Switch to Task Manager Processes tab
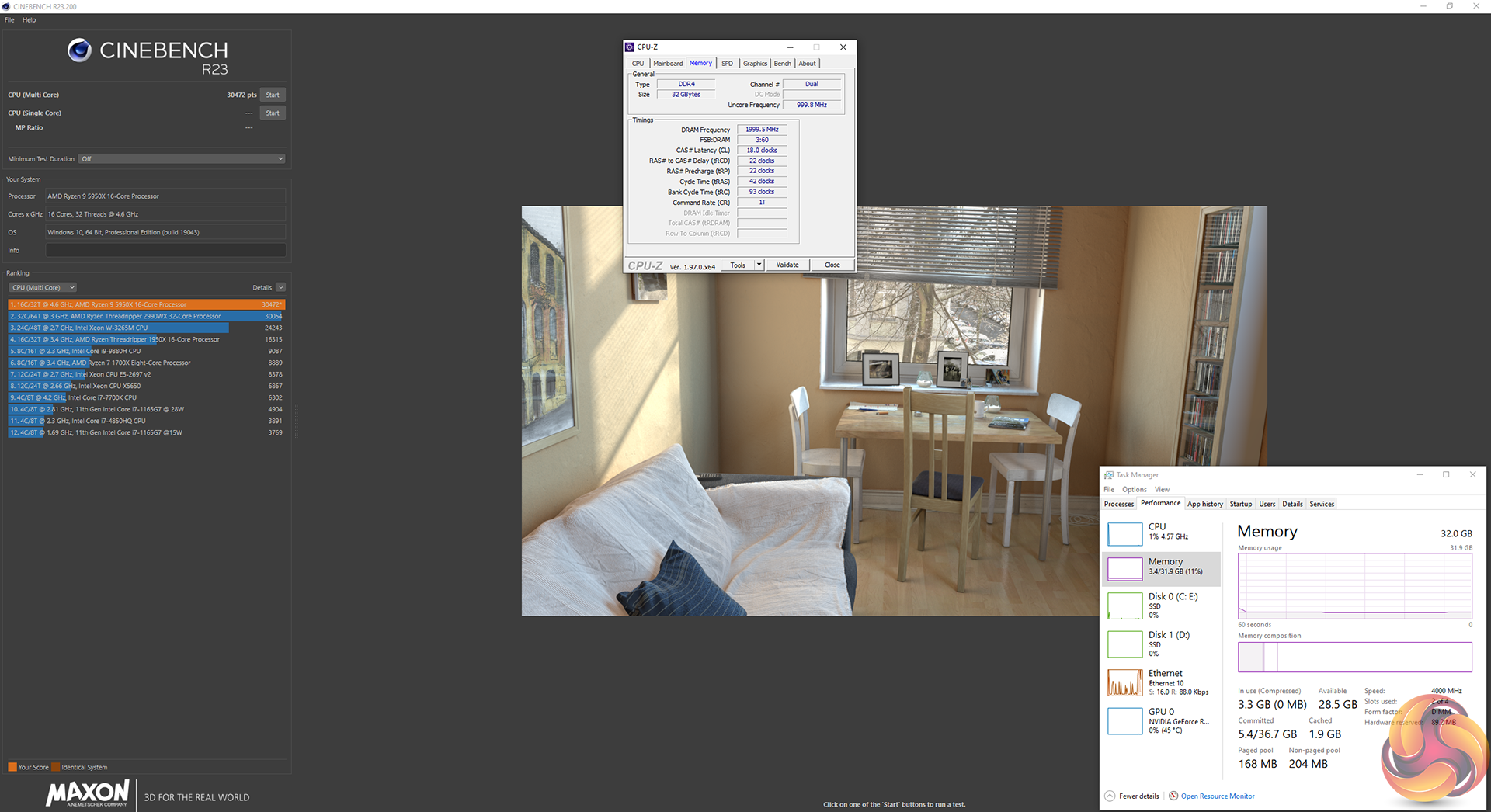 tap(1119, 504)
